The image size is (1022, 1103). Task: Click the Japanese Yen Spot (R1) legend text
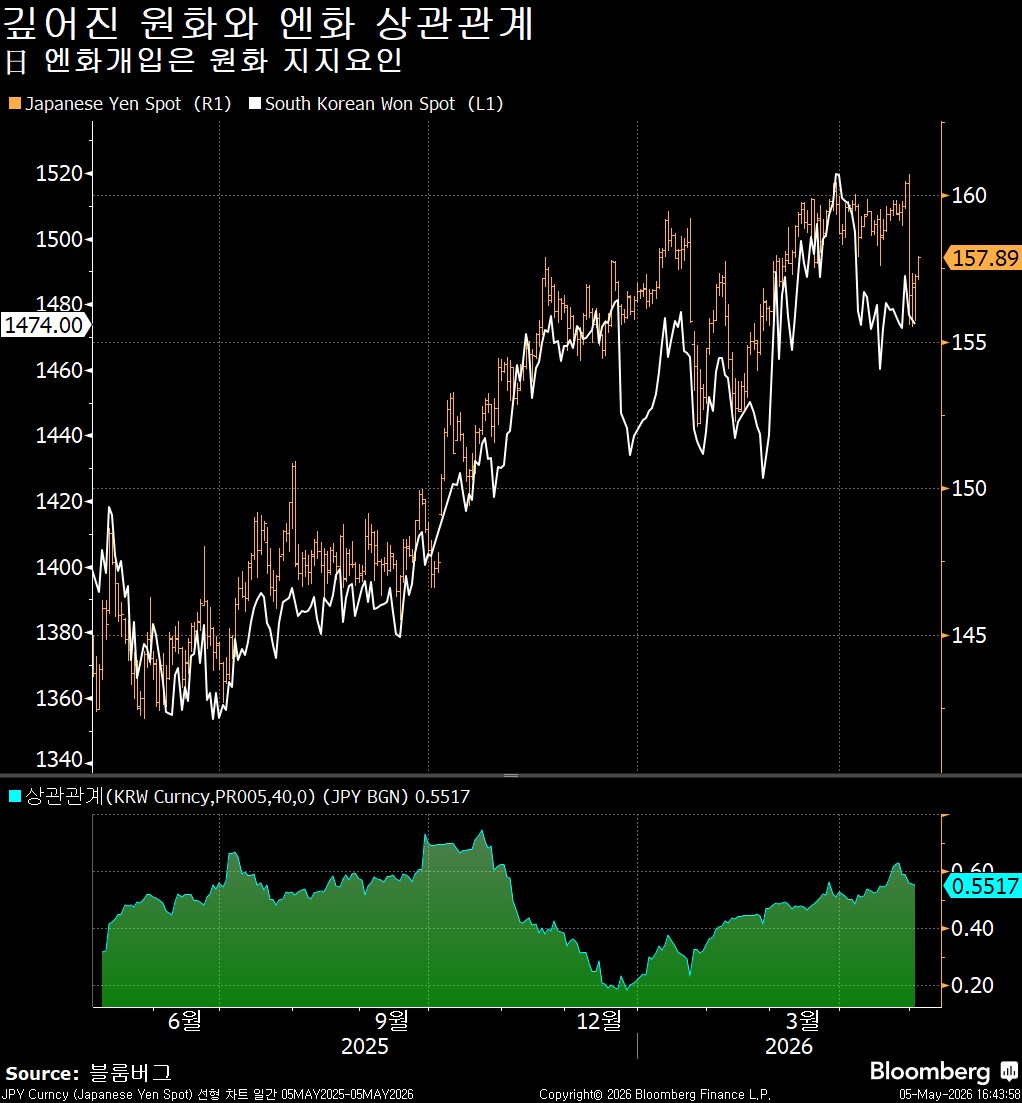pyautogui.click(x=129, y=104)
